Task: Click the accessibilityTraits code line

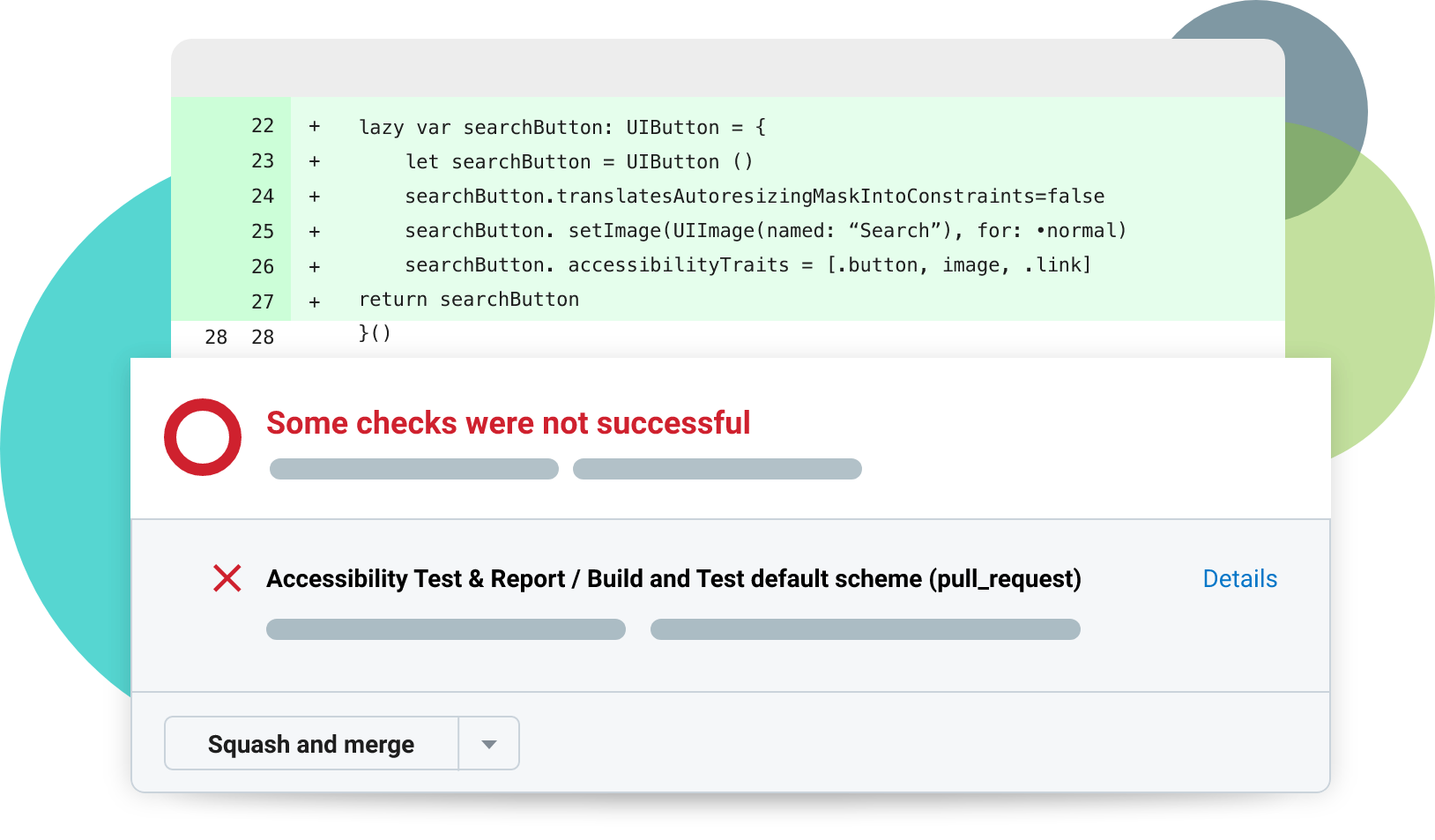Action: coord(747,265)
